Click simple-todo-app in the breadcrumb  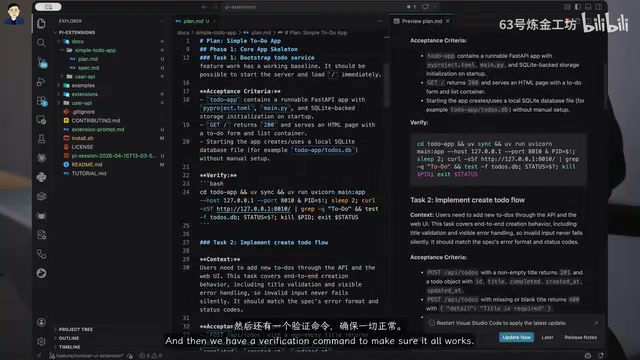pos(216,33)
